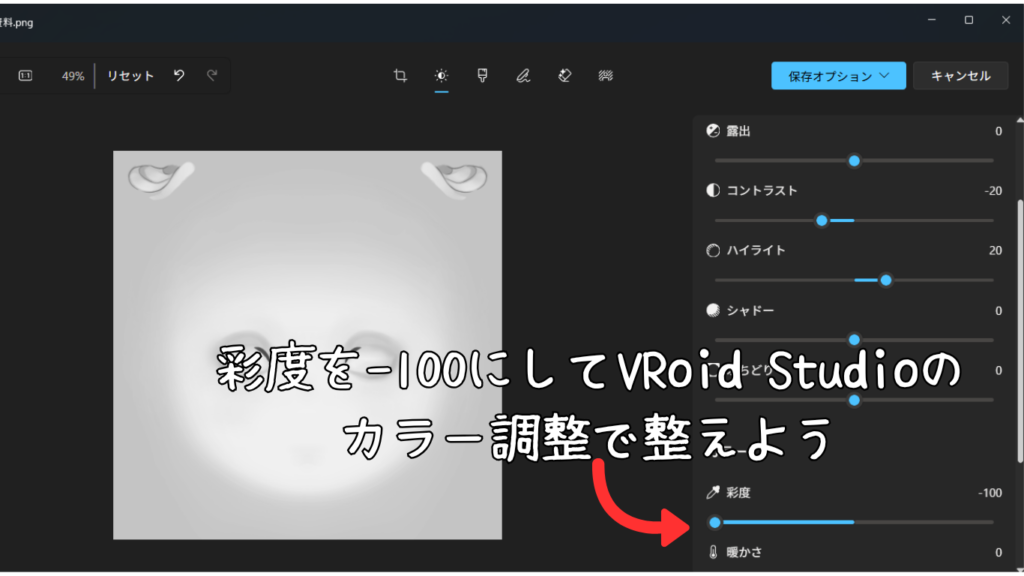
Task: Open the 保存オプション dropdown
Action: click(x=838, y=76)
